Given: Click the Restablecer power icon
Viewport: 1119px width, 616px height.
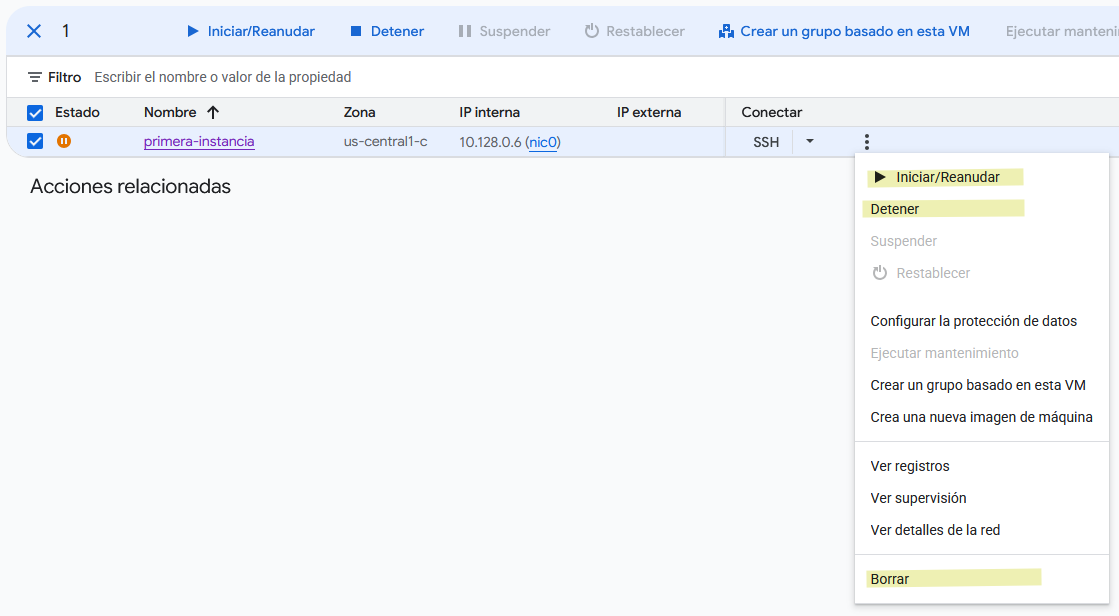Looking at the screenshot, I should click(592, 31).
